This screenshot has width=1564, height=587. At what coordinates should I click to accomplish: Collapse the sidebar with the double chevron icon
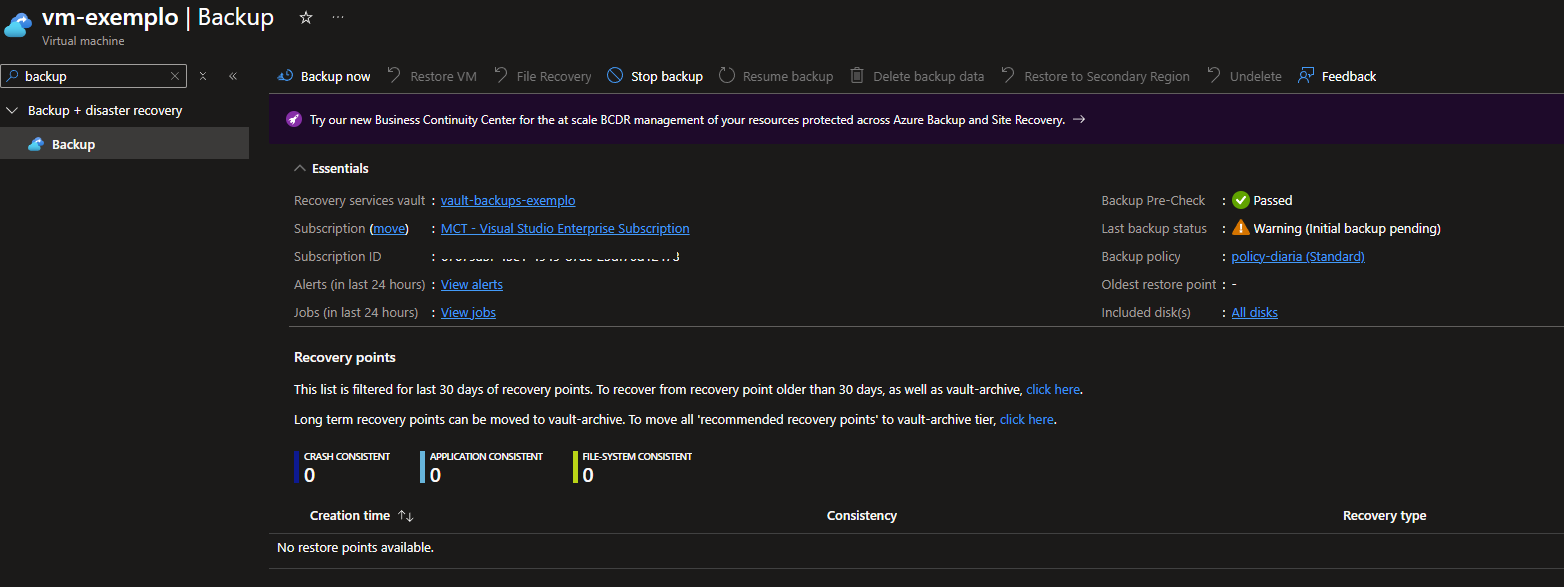point(233,76)
